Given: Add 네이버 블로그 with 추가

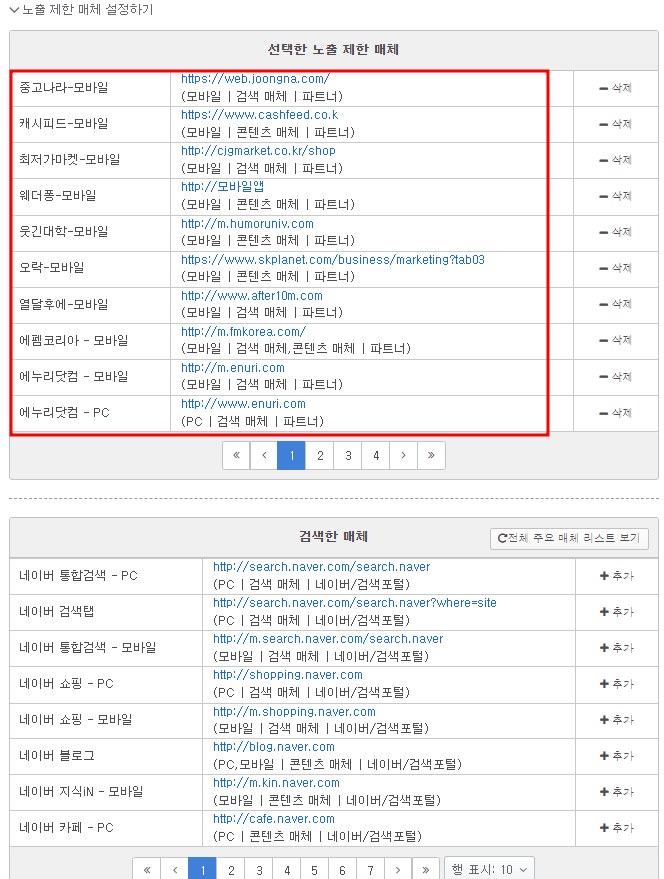Looking at the screenshot, I should pos(616,756).
